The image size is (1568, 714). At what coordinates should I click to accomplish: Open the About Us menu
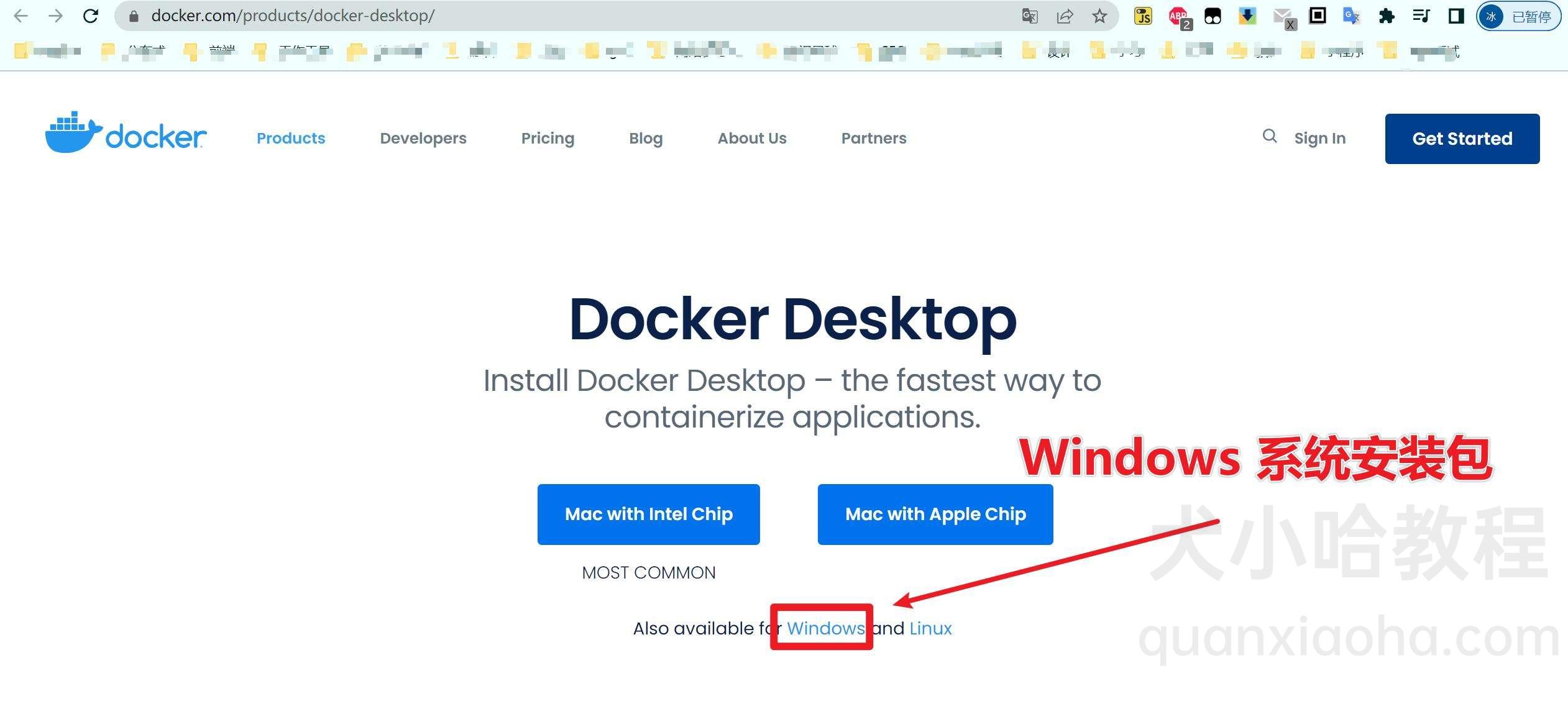pyautogui.click(x=752, y=138)
